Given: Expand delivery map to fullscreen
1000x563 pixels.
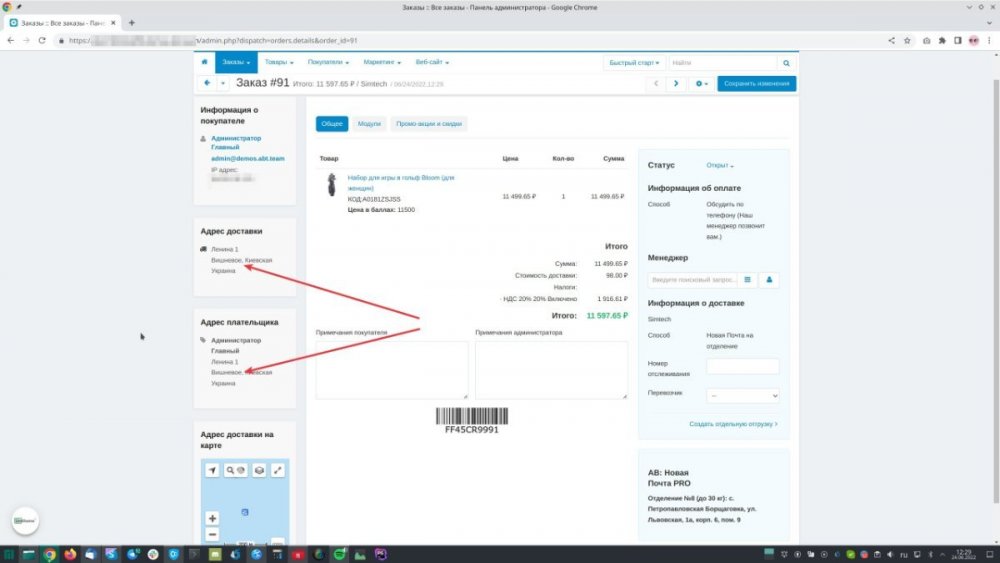Looking at the screenshot, I should pos(278,470).
